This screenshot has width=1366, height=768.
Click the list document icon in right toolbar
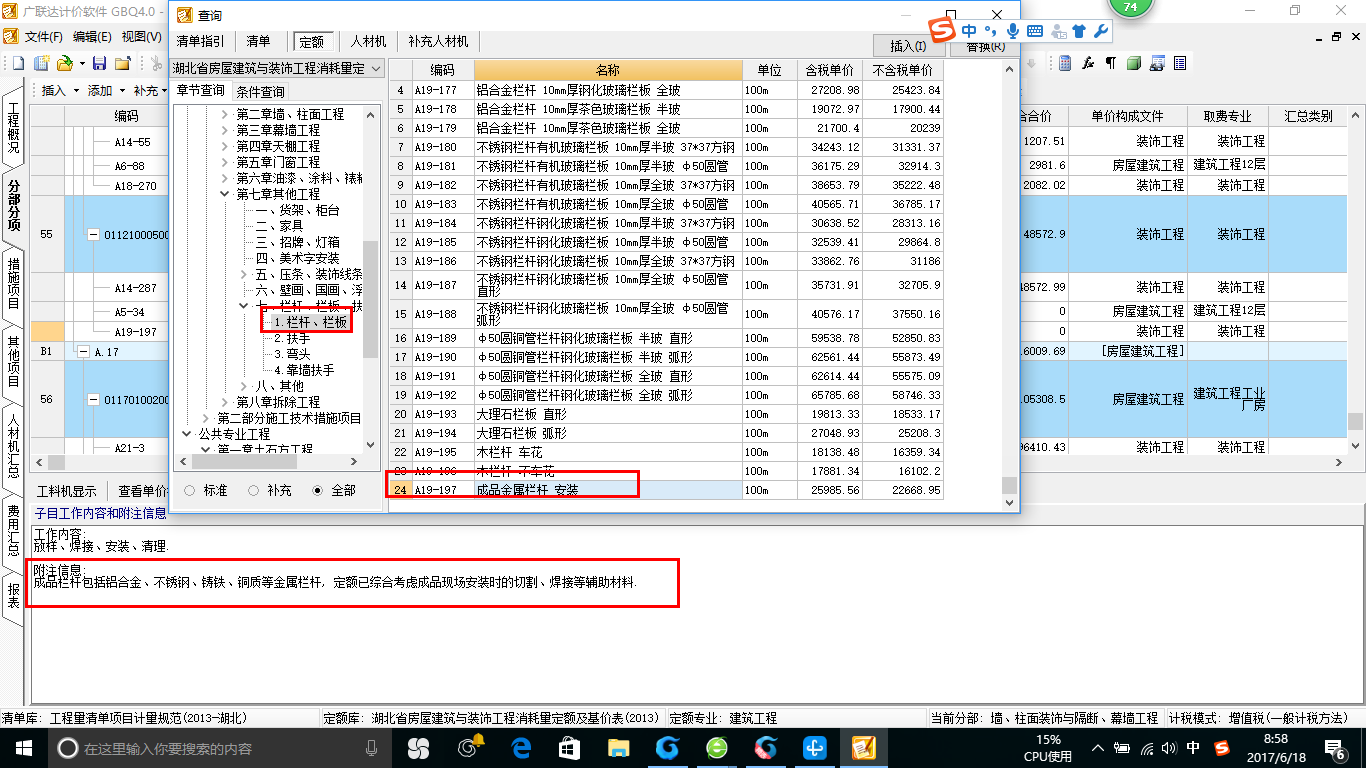[1180, 63]
